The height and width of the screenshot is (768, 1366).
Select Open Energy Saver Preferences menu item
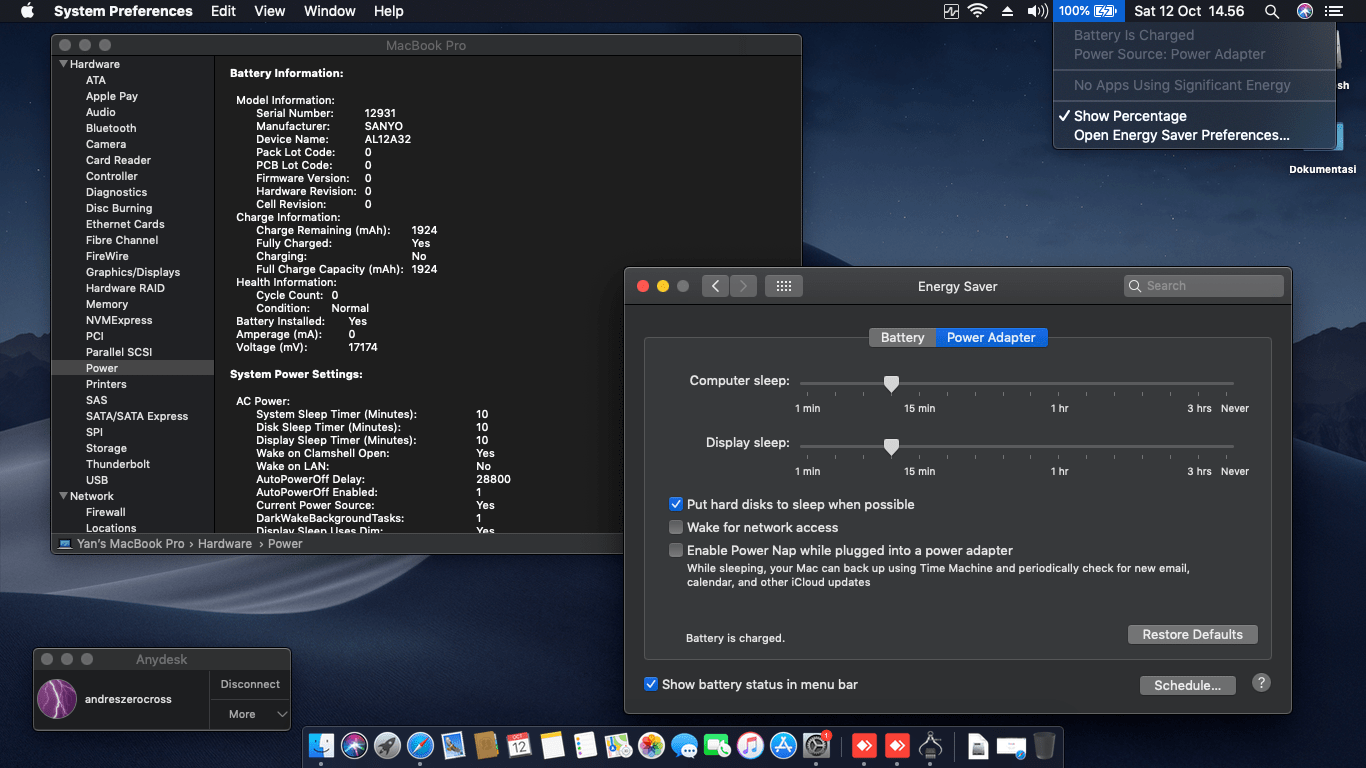1181,136
